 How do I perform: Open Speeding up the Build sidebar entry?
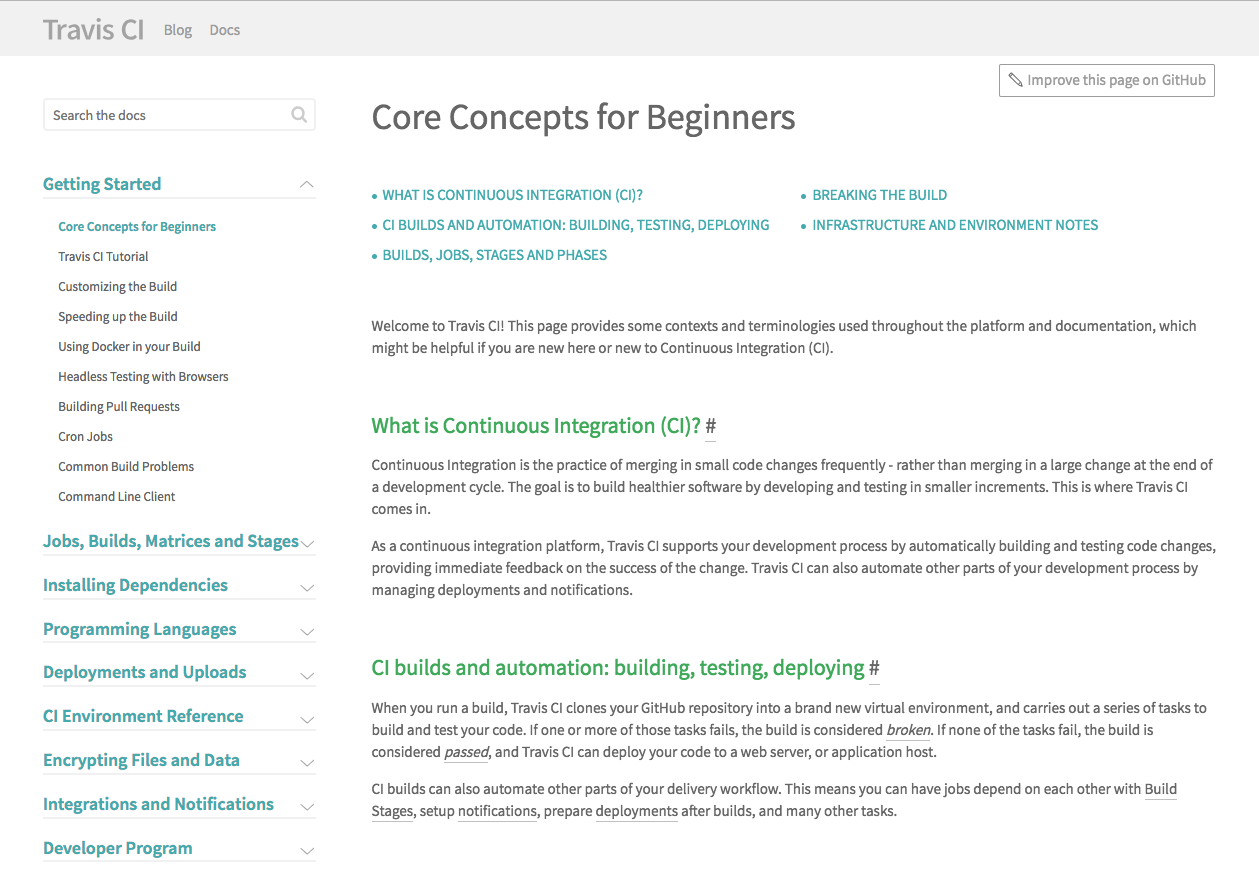pyautogui.click(x=118, y=316)
